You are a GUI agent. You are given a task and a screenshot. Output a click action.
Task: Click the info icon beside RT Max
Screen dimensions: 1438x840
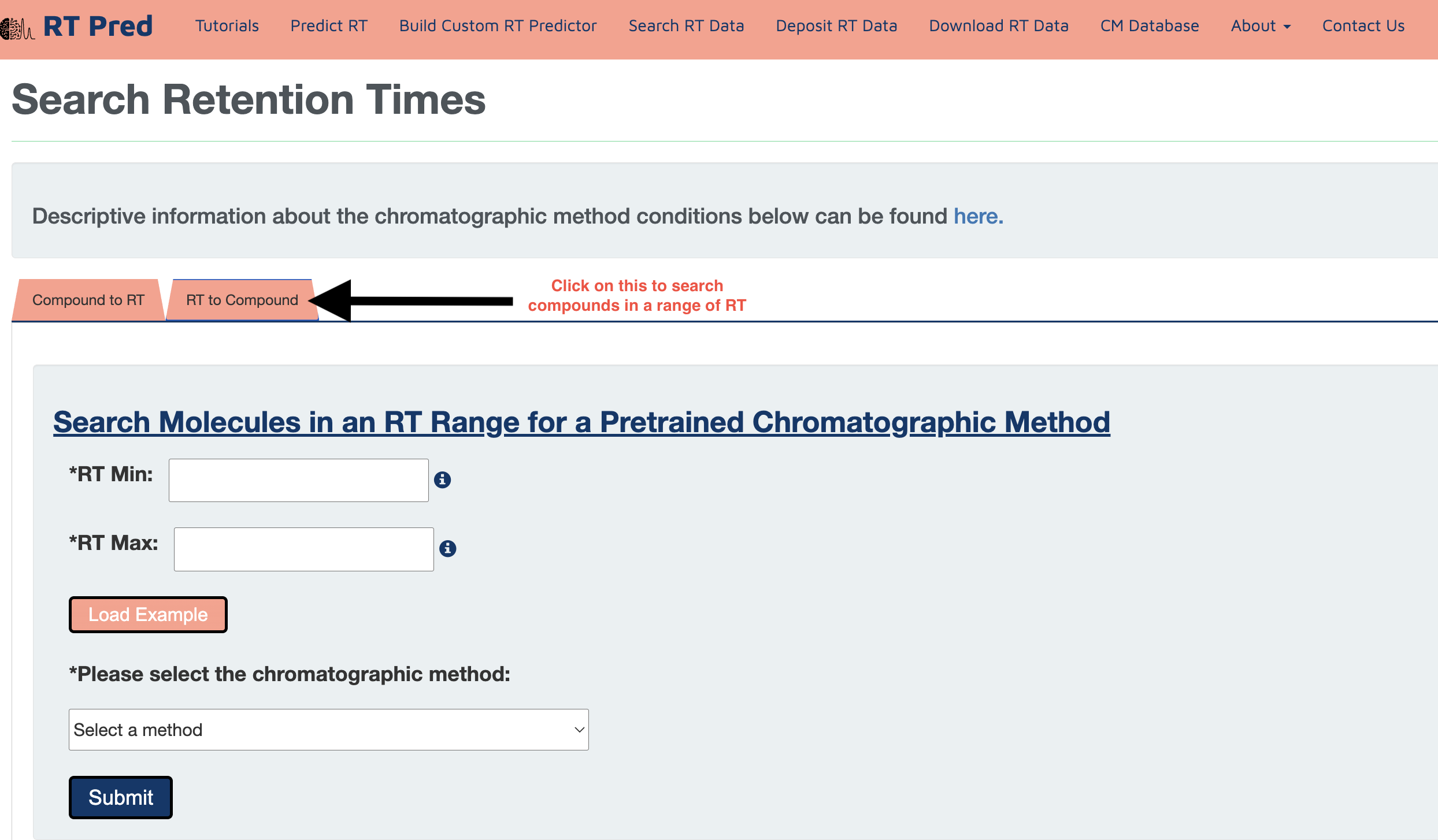pos(447,548)
